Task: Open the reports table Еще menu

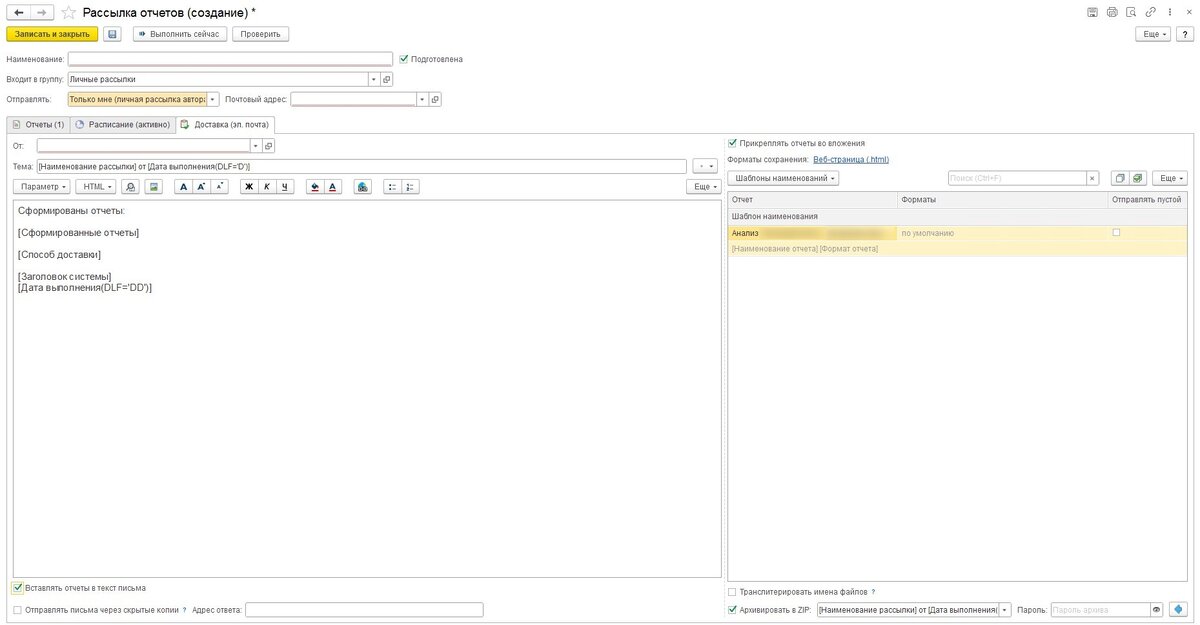Action: point(1169,178)
